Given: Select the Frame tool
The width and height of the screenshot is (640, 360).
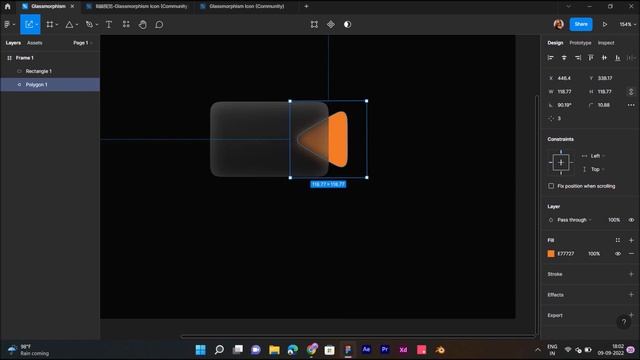Looking at the screenshot, I should pyautogui.click(x=50, y=24).
